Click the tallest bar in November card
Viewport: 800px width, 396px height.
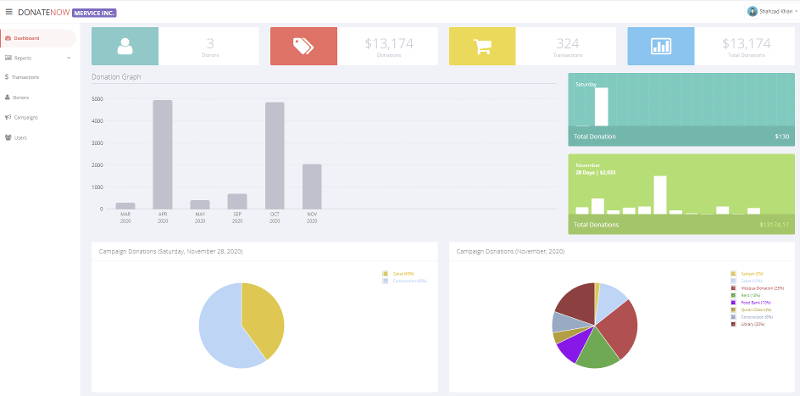click(x=660, y=195)
